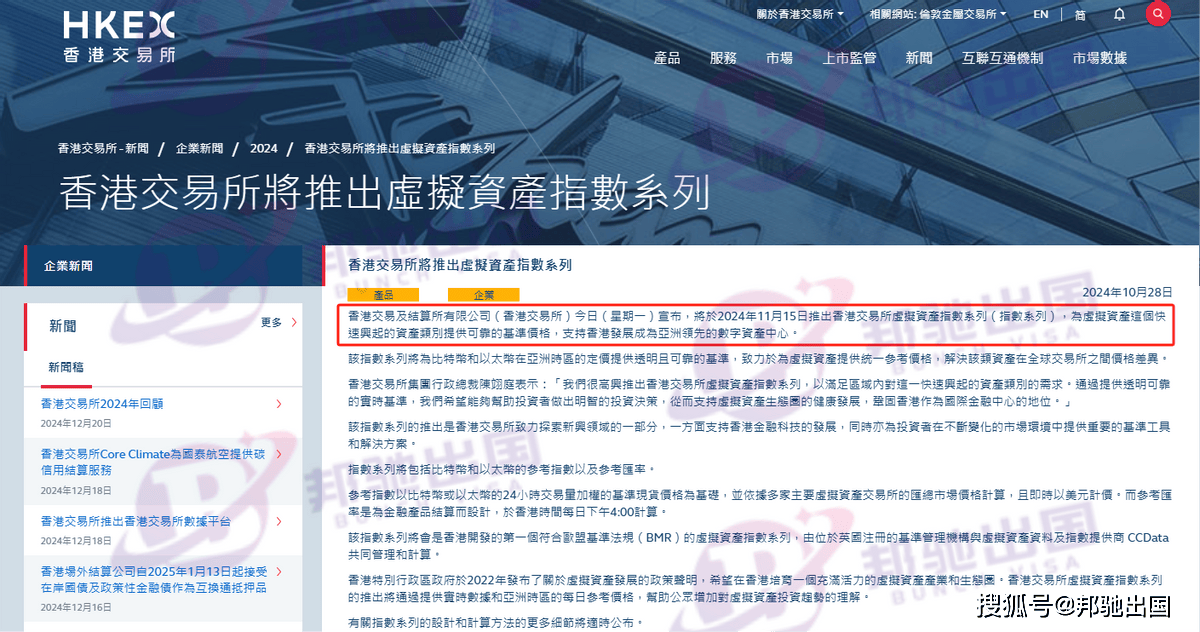Click the HKEX logo
1200x632 pixels.
click(118, 37)
